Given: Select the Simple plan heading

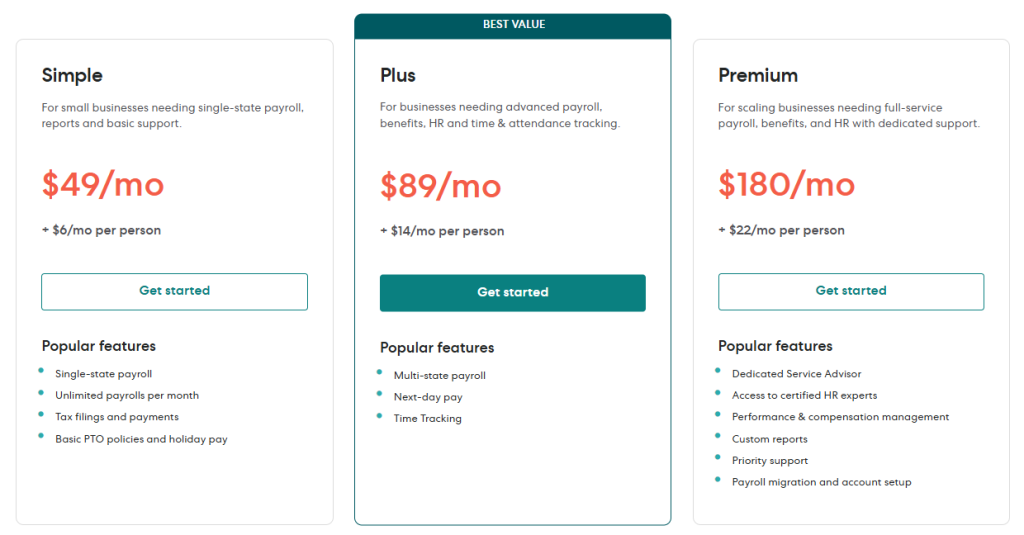Looking at the screenshot, I should point(72,76).
